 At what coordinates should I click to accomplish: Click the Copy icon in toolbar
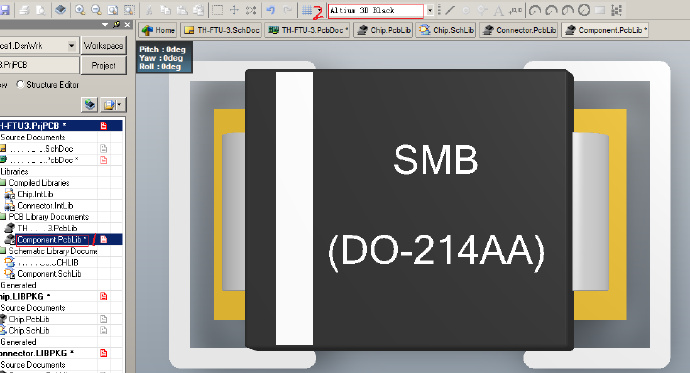coord(165,10)
